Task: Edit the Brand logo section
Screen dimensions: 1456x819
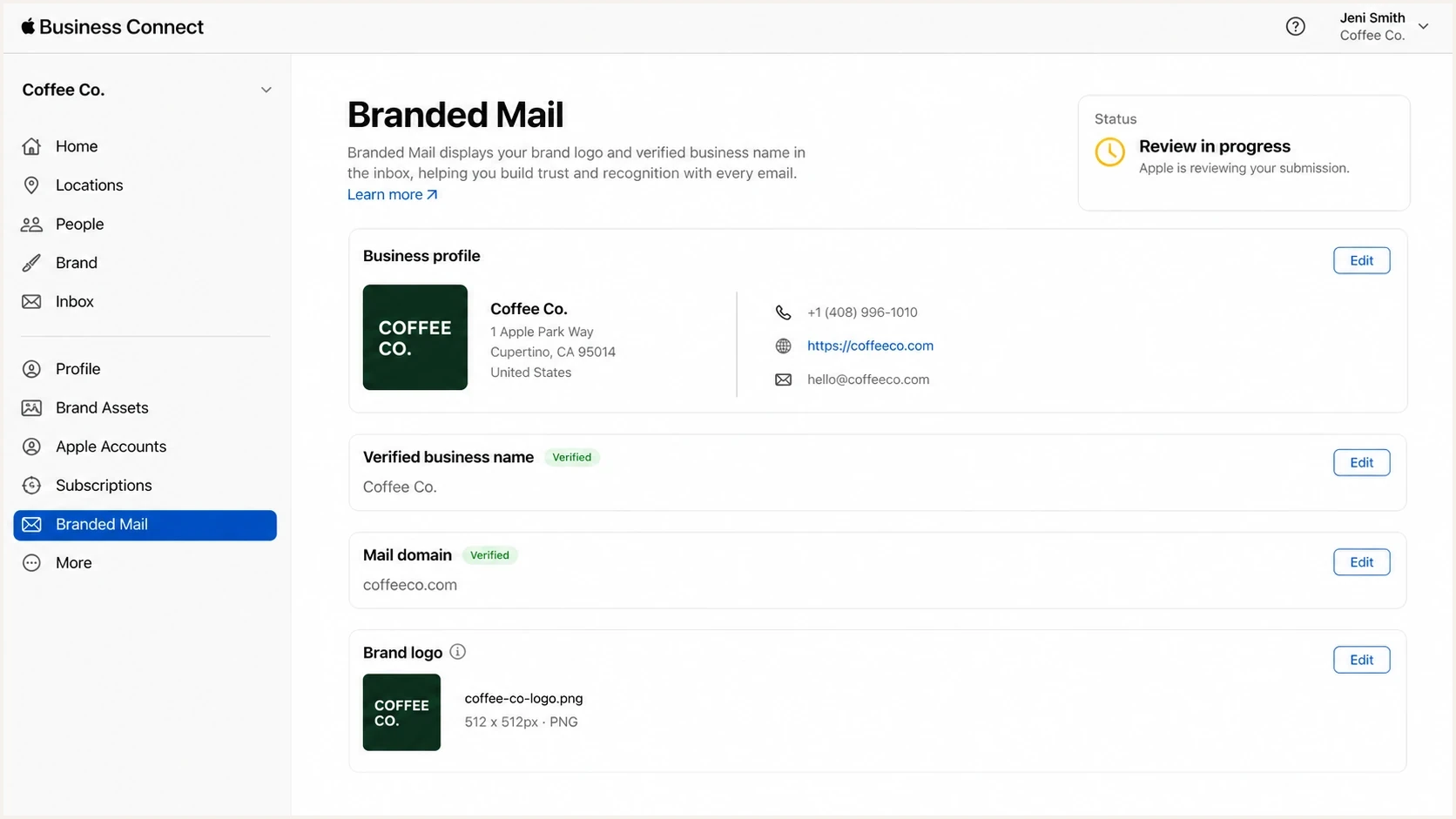Action: tap(1361, 660)
